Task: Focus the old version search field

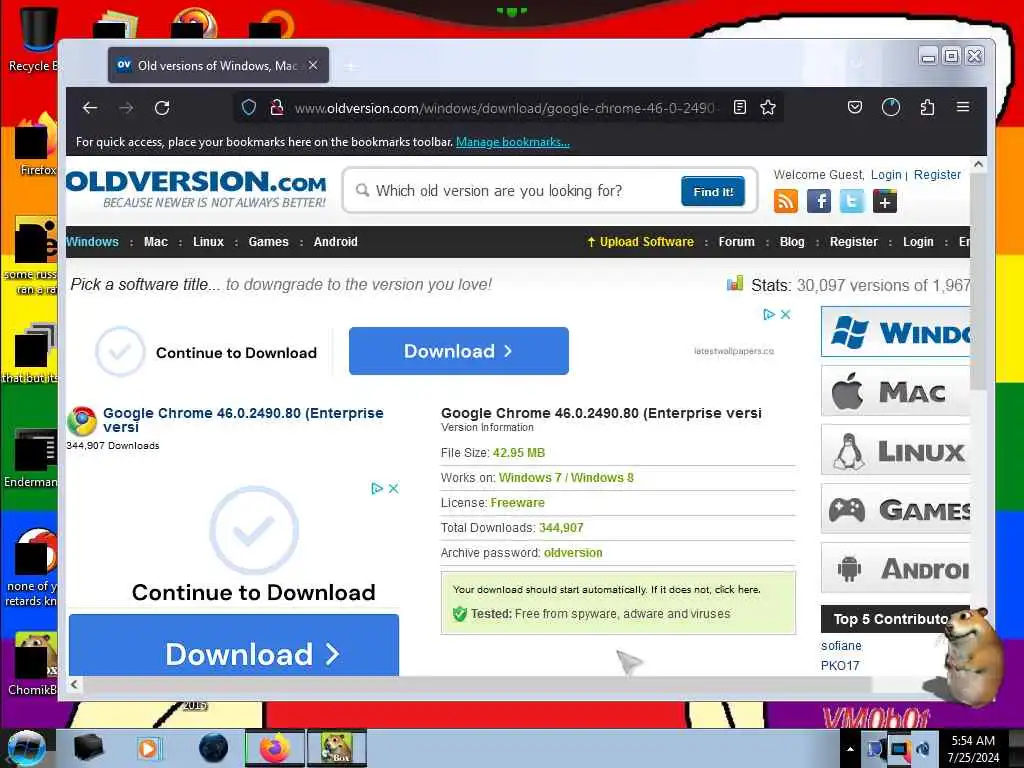Action: click(x=516, y=191)
